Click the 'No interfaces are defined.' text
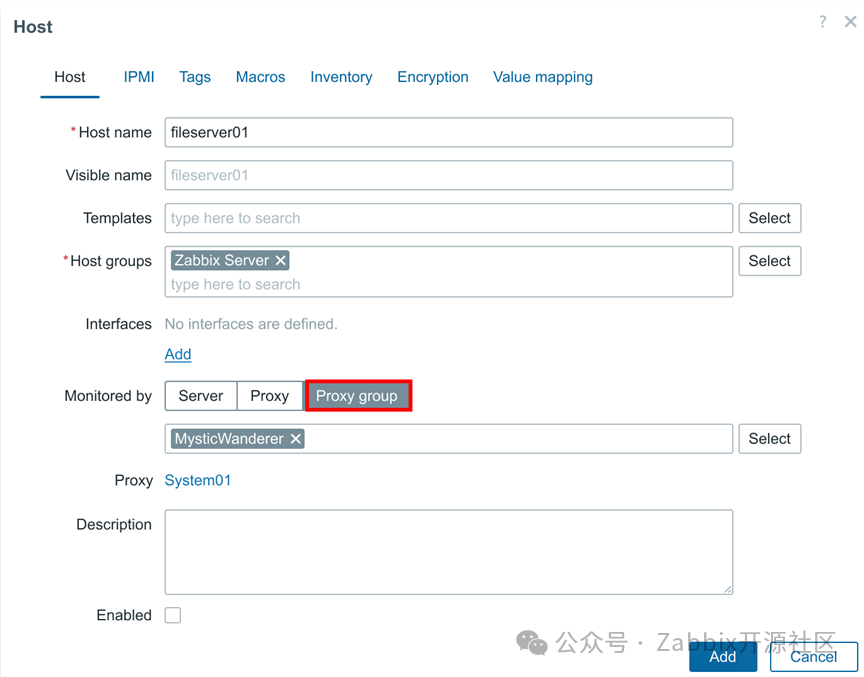Viewport: 864px width, 677px height. (251, 324)
